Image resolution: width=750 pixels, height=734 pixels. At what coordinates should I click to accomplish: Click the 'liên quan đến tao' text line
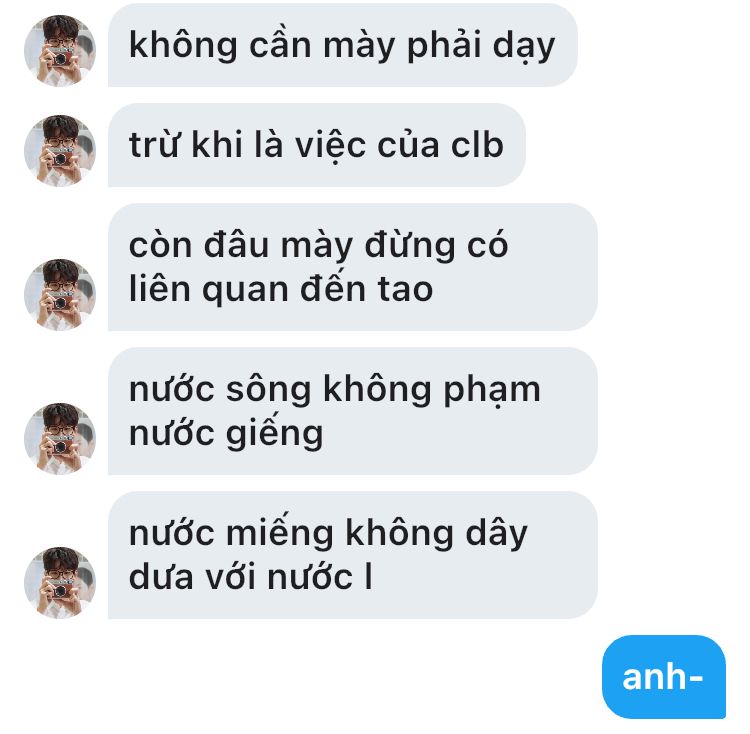pos(281,290)
